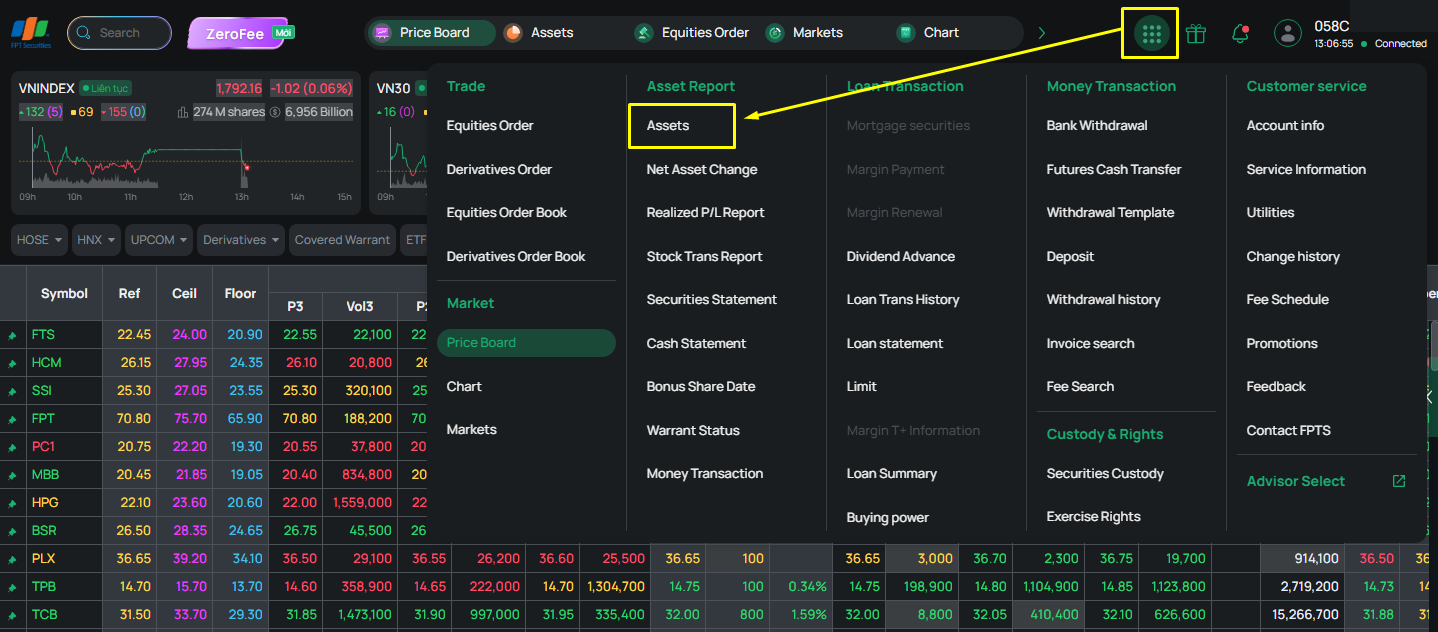The width and height of the screenshot is (1438, 632).
Task: Click the Chart tab icon
Action: coord(906,33)
